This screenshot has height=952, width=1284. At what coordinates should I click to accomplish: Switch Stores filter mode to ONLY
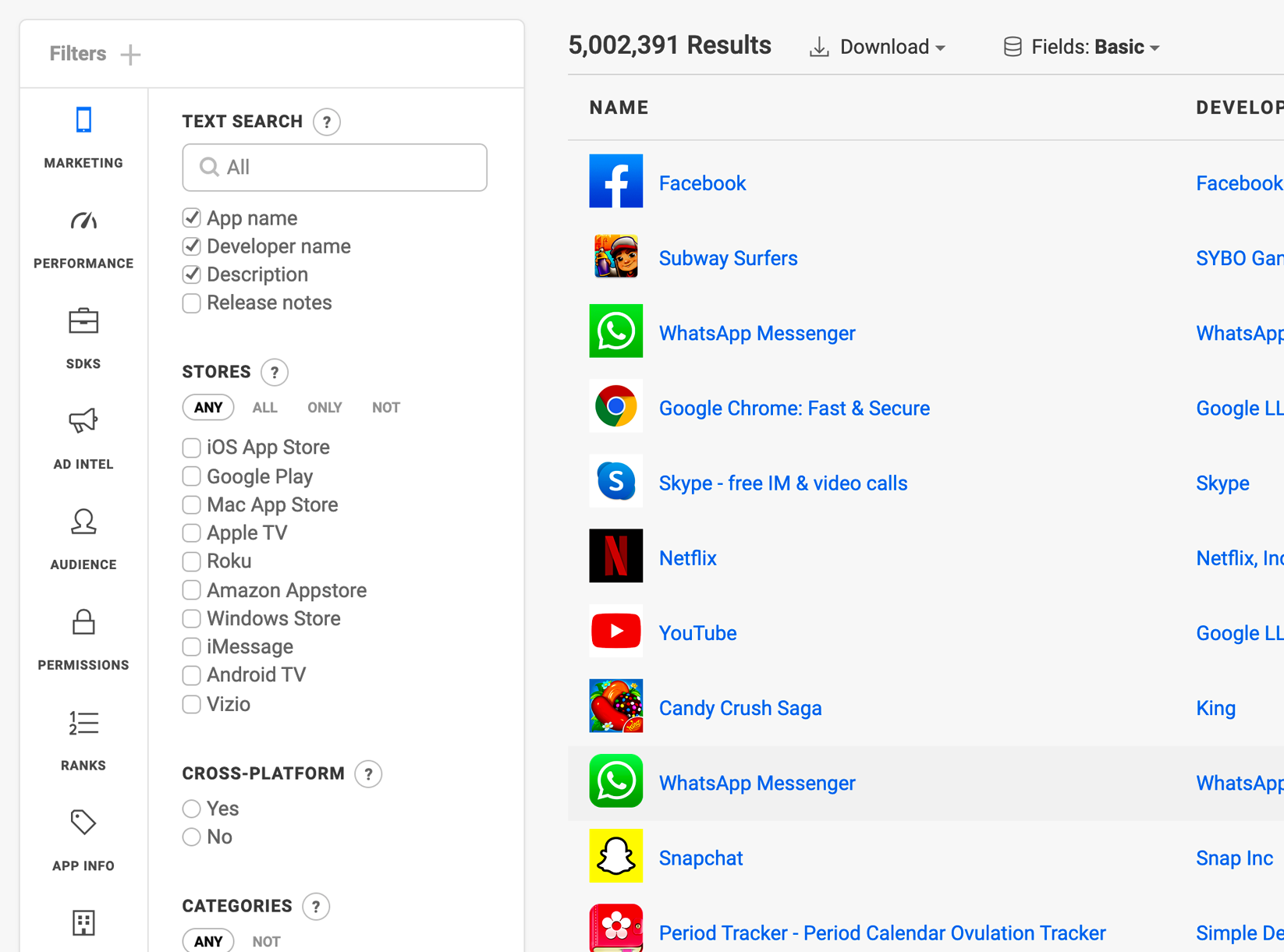pos(325,408)
